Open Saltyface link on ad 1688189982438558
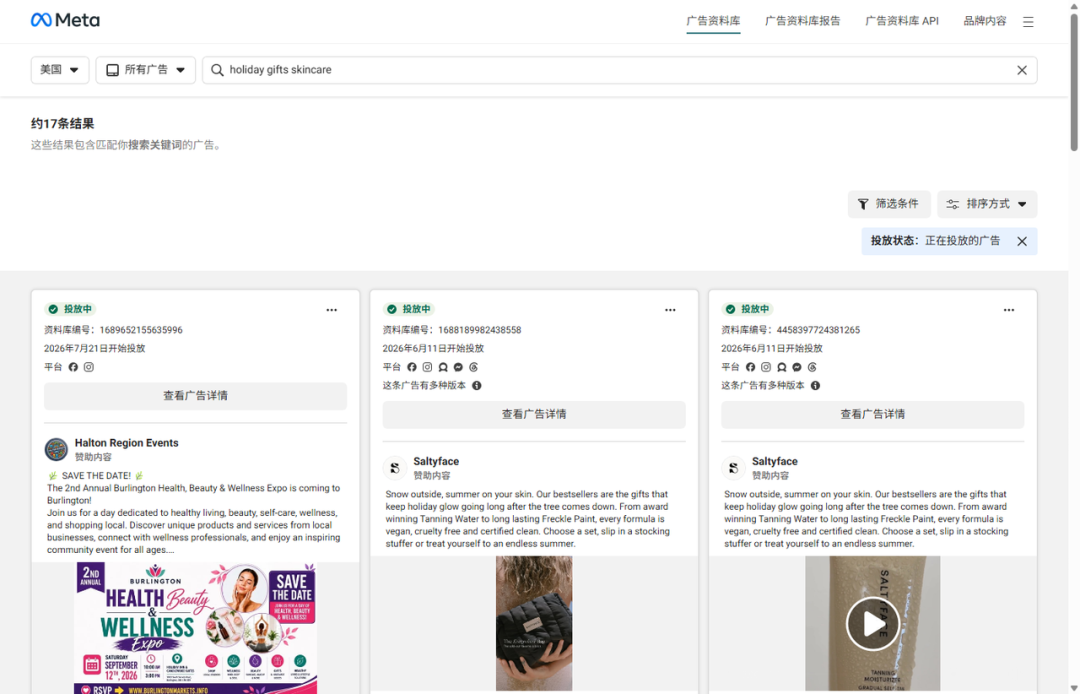This screenshot has height=694, width=1080. (436, 461)
